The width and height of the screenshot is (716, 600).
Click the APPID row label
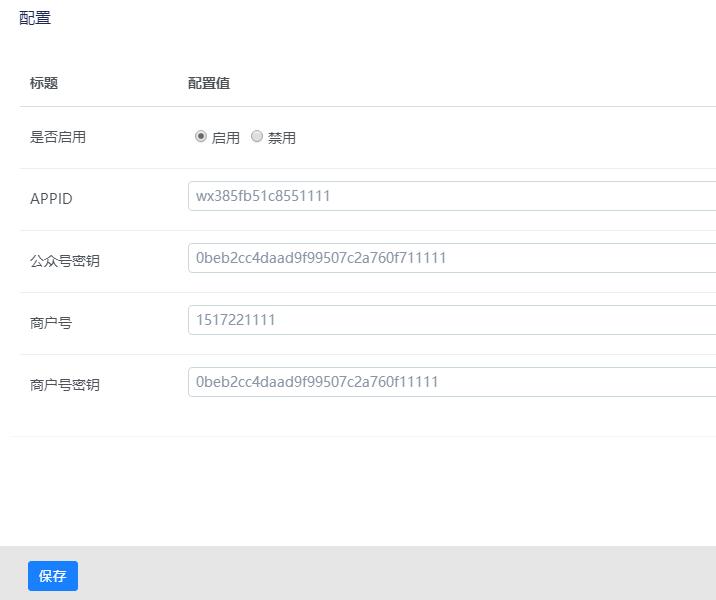pos(51,199)
